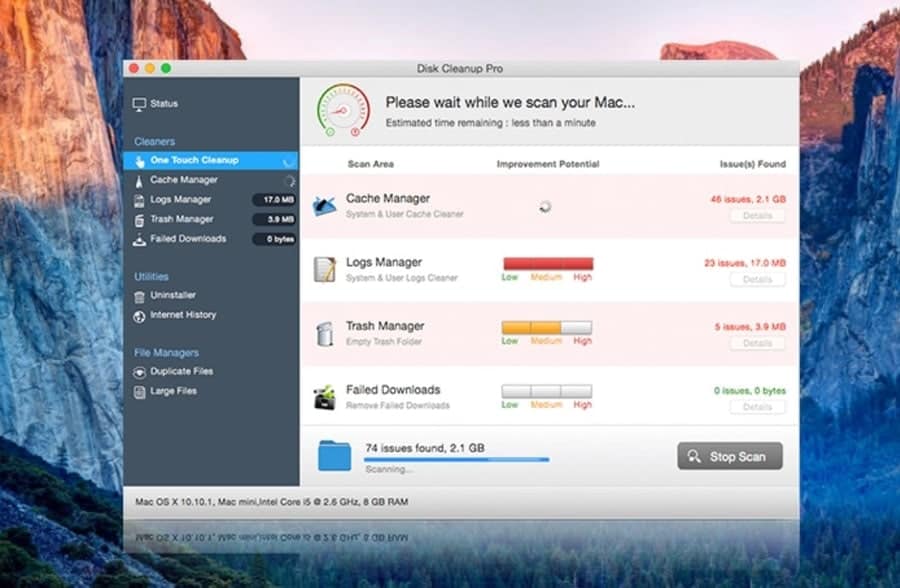
Task: Click the Trash Manager bin icon in scan list
Action: (324, 333)
